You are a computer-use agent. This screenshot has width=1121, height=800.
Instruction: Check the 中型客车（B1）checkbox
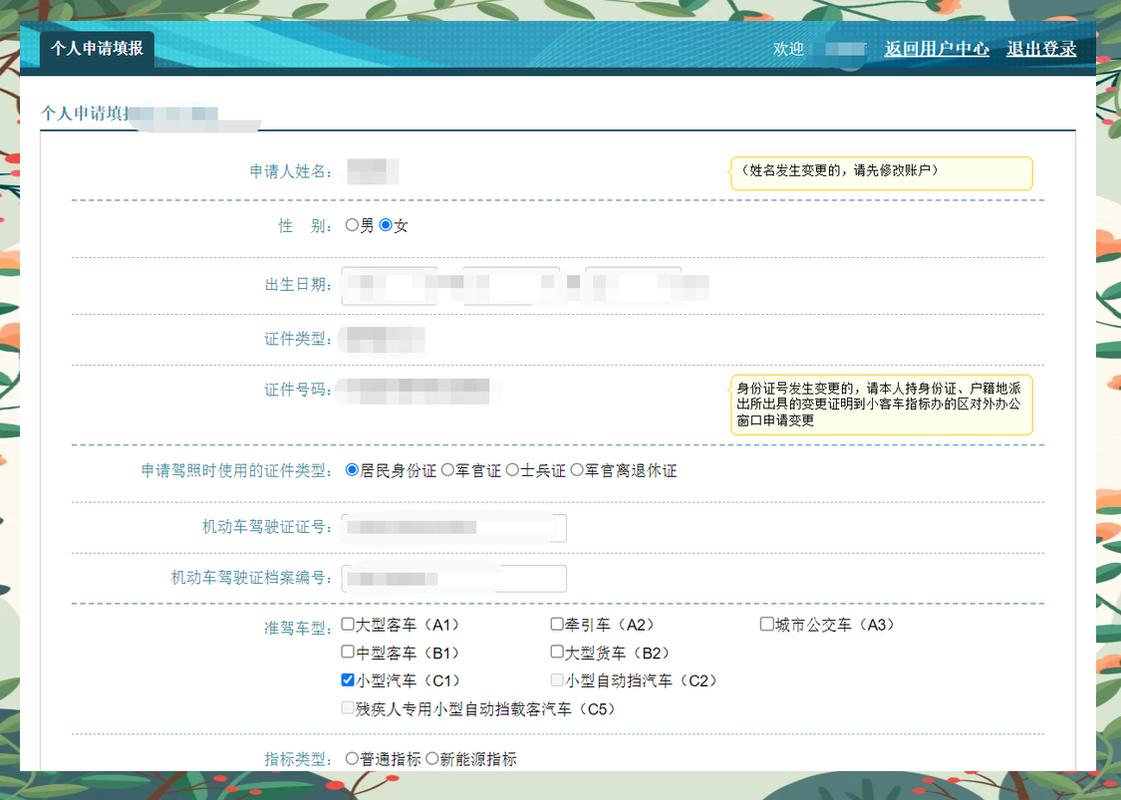point(346,651)
